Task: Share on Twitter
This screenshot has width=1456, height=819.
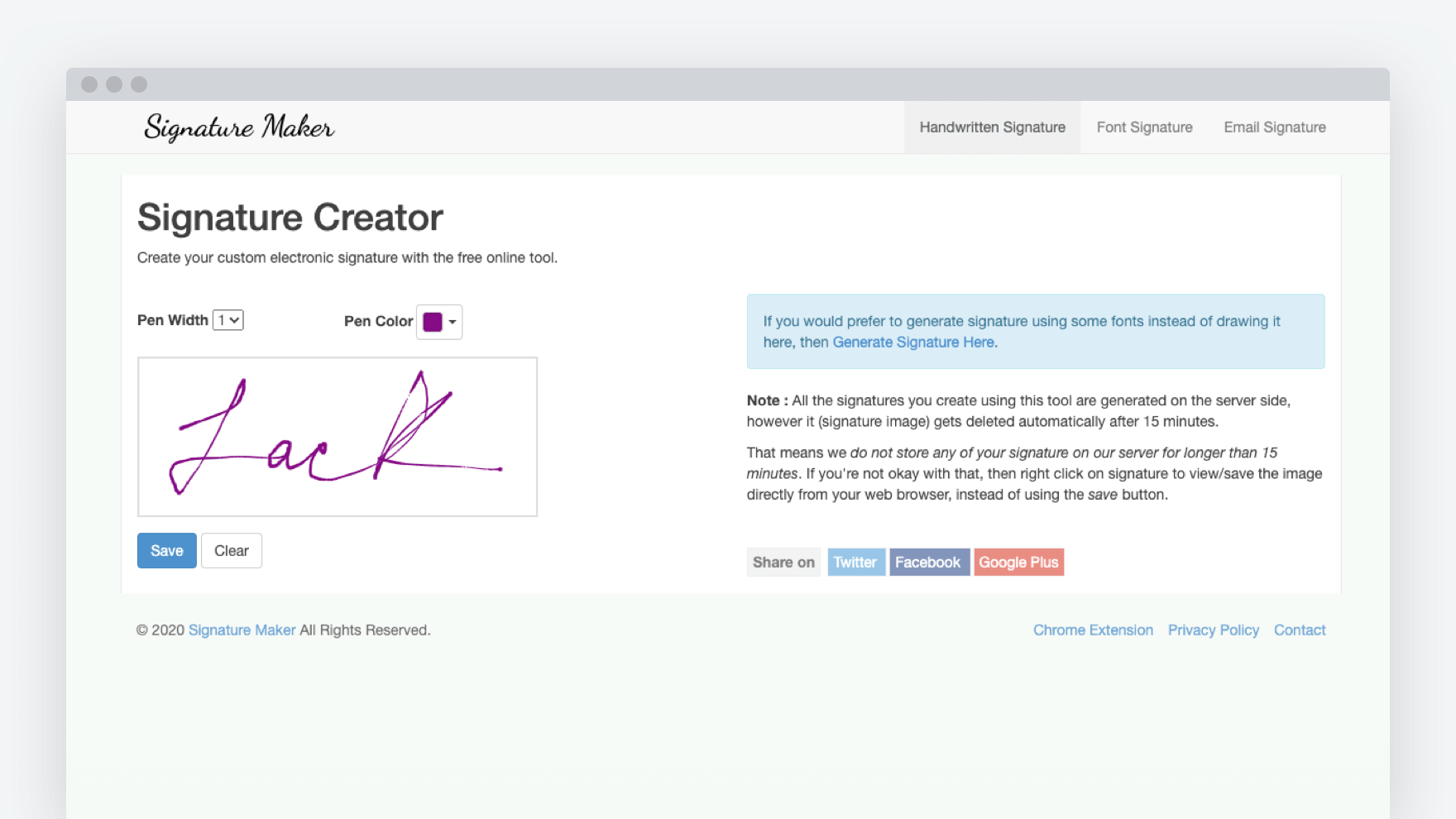Action: (855, 563)
